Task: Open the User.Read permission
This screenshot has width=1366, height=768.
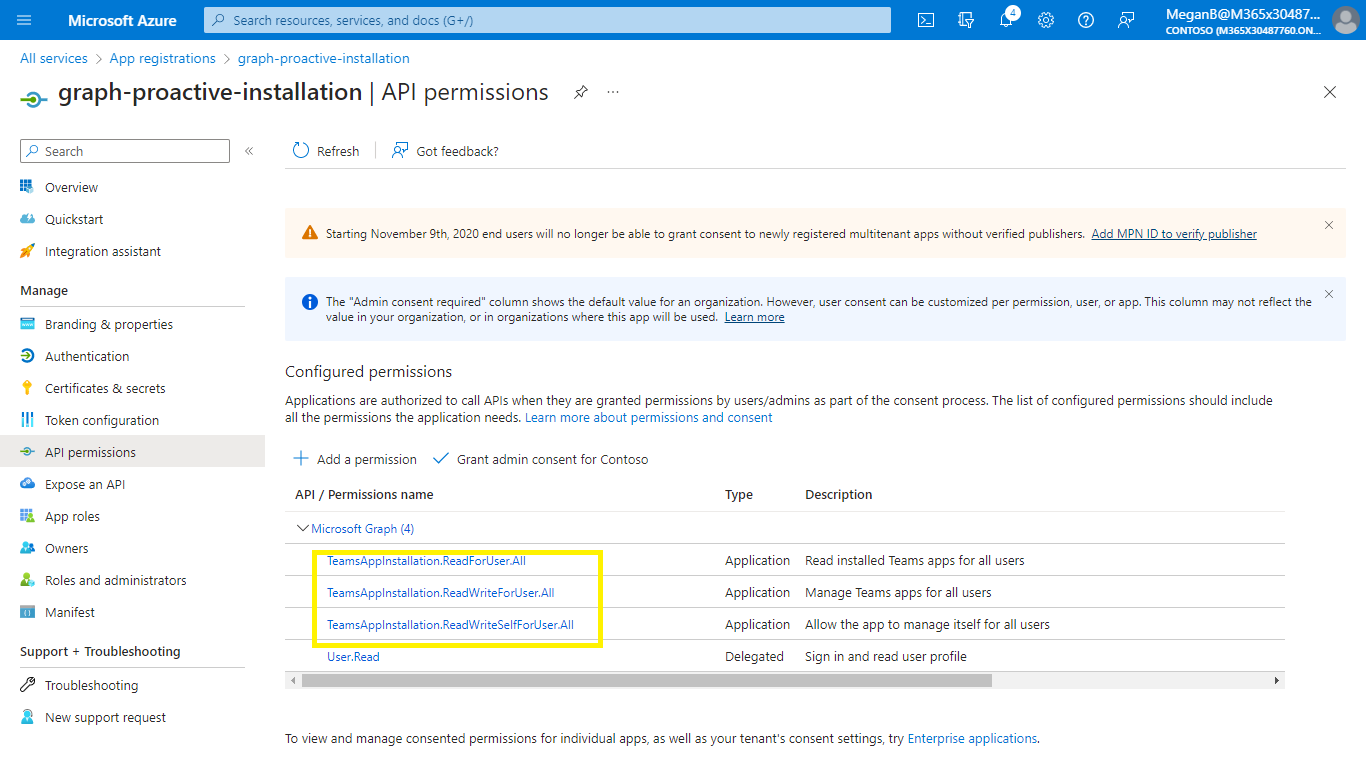Action: 353,656
